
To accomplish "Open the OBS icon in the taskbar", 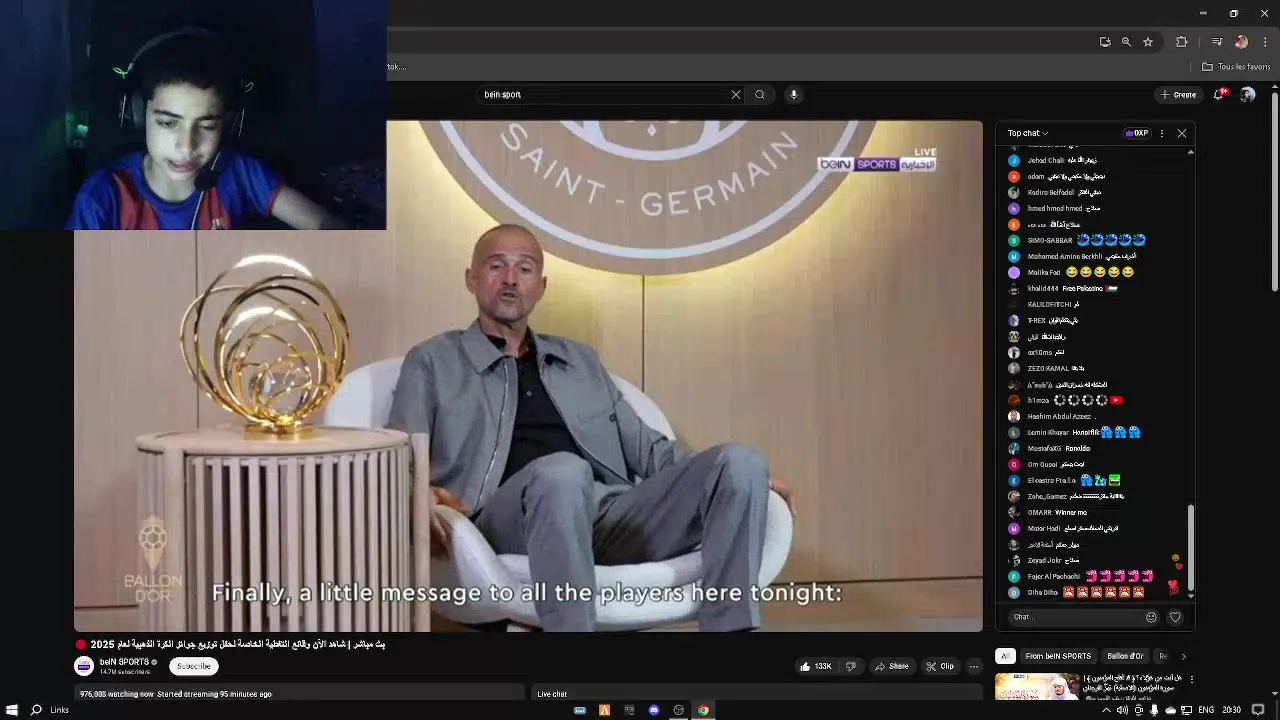I will point(679,710).
